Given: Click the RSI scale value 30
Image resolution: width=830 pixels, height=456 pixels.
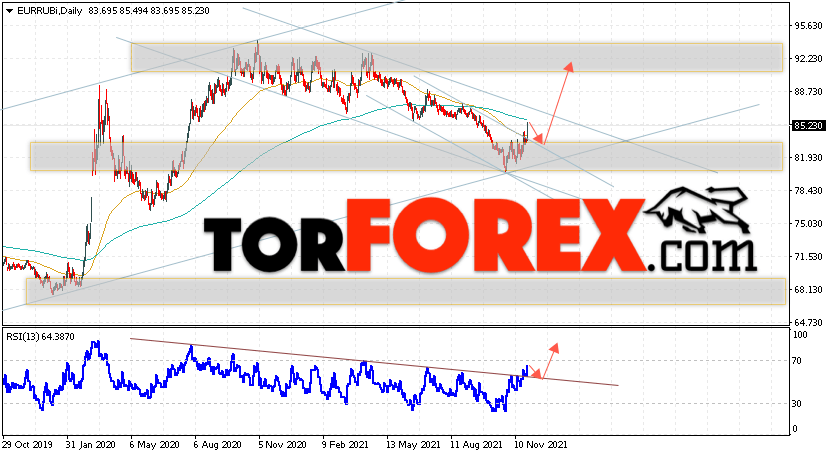Looking at the screenshot, I should pyautogui.click(x=797, y=404).
